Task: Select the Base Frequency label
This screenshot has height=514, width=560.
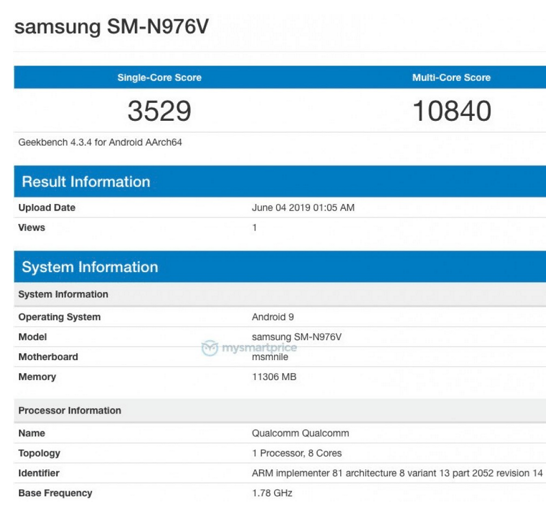Action: (x=55, y=493)
